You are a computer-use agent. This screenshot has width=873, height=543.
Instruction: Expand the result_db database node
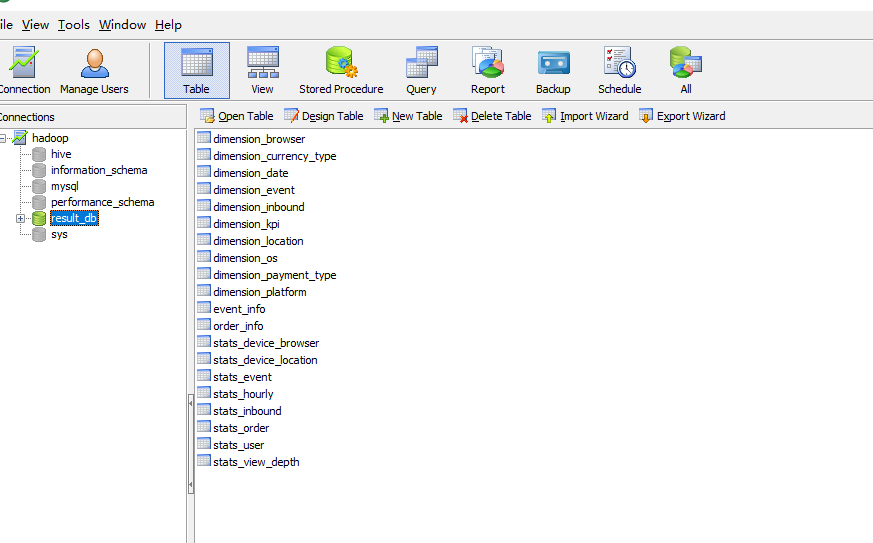[21, 218]
